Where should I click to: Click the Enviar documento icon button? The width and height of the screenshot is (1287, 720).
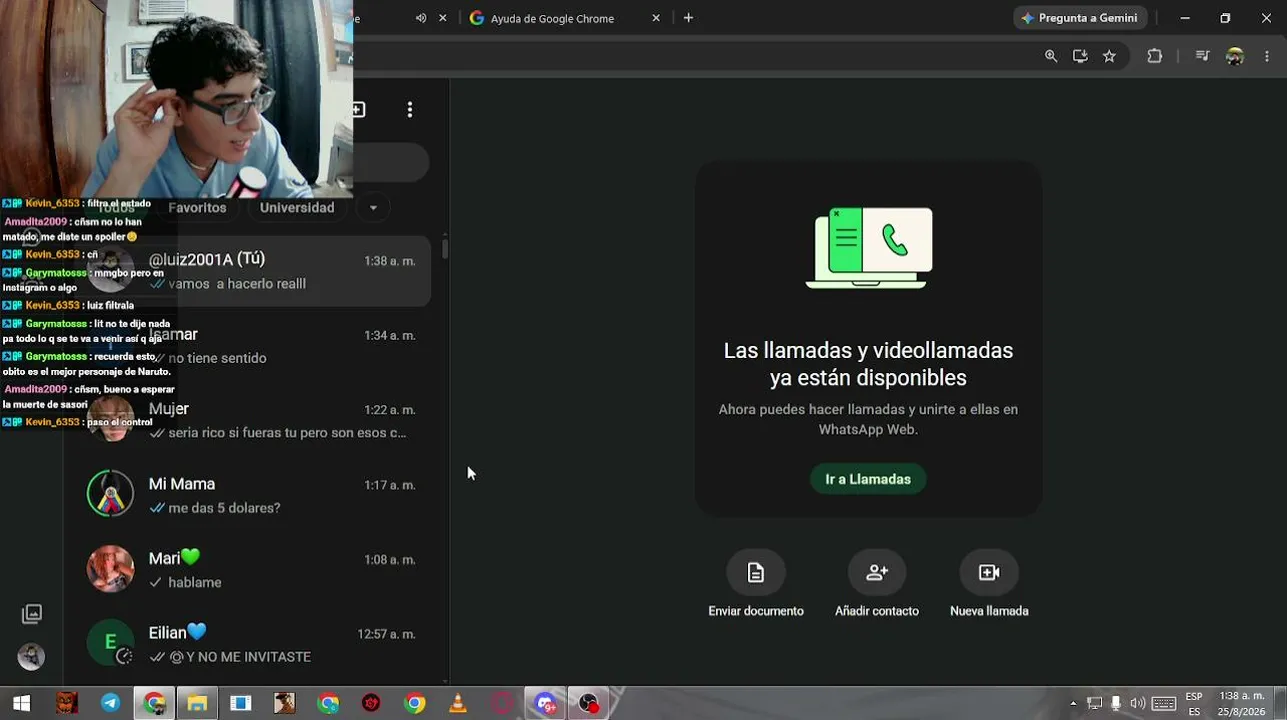[x=756, y=572]
